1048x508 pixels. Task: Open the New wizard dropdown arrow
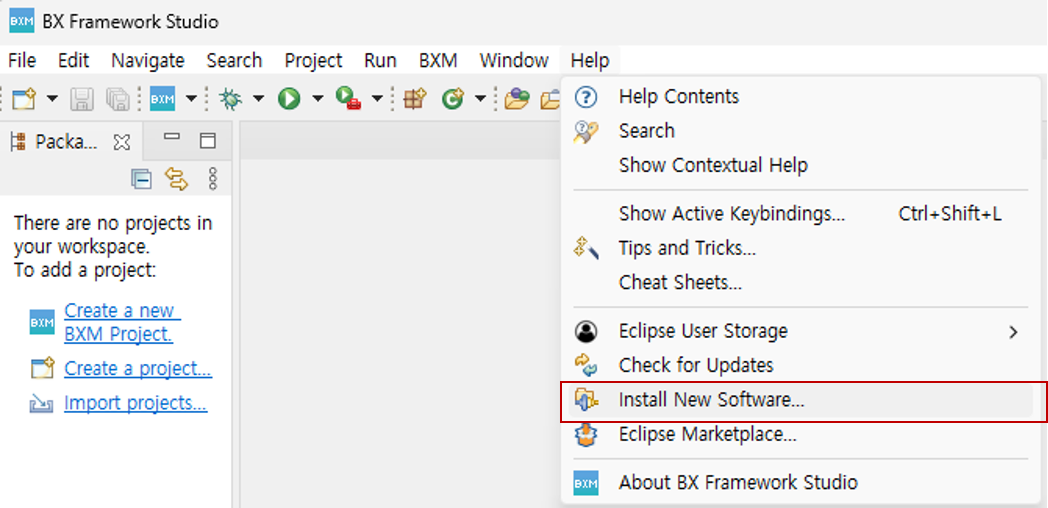[52, 99]
